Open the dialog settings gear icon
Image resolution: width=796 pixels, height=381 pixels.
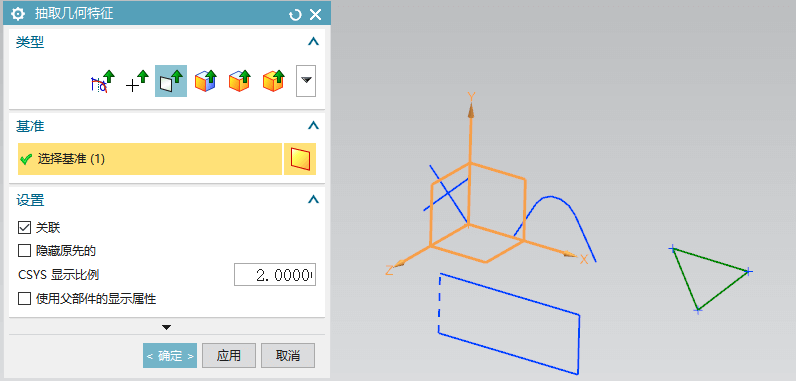click(18, 14)
